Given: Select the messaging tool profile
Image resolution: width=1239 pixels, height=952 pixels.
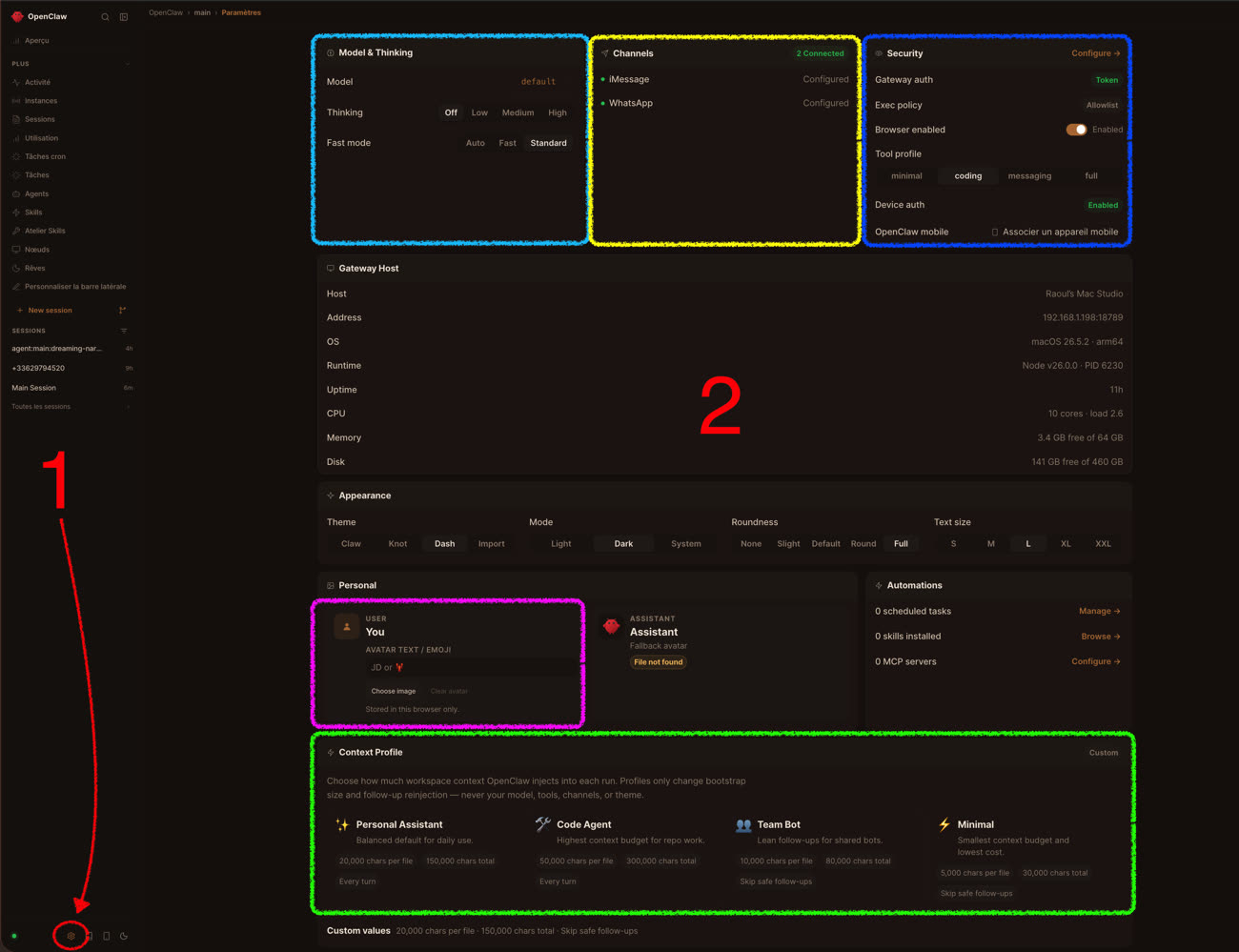Looking at the screenshot, I should click(x=1029, y=176).
